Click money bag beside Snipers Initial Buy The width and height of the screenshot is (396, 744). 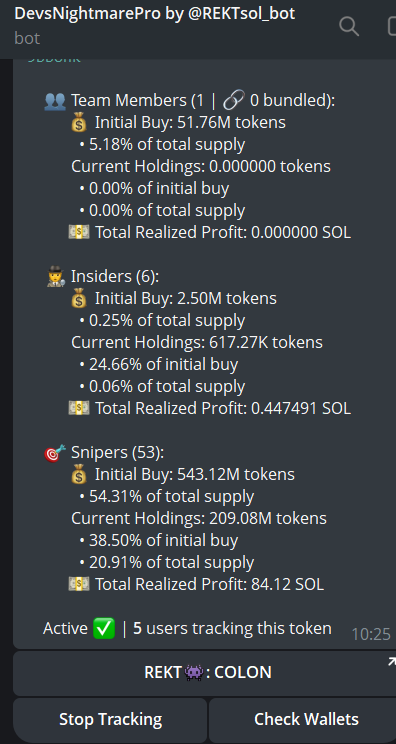pos(79,474)
